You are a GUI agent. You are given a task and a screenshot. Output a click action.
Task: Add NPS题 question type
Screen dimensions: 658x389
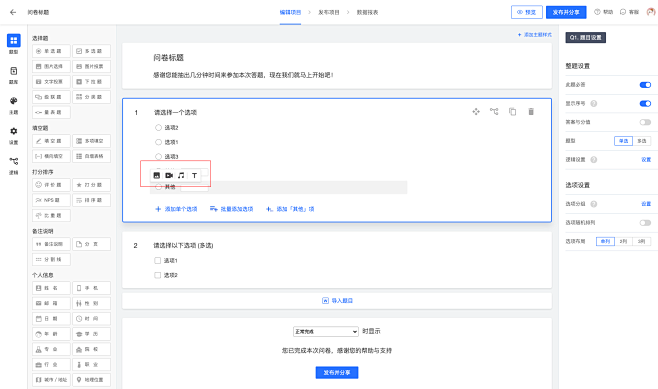[51, 200]
